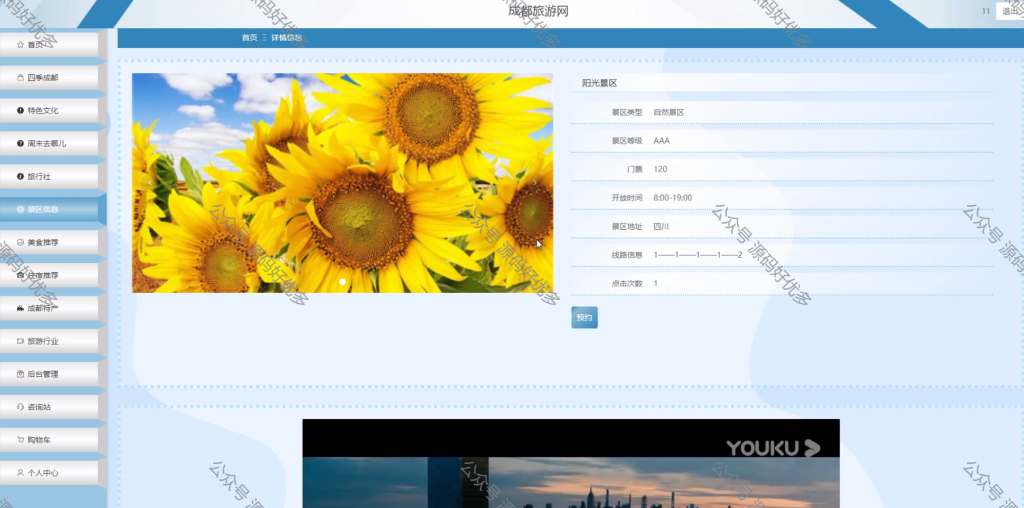The image size is (1024, 508).
Task: Click the 预约 button
Action: point(584,317)
